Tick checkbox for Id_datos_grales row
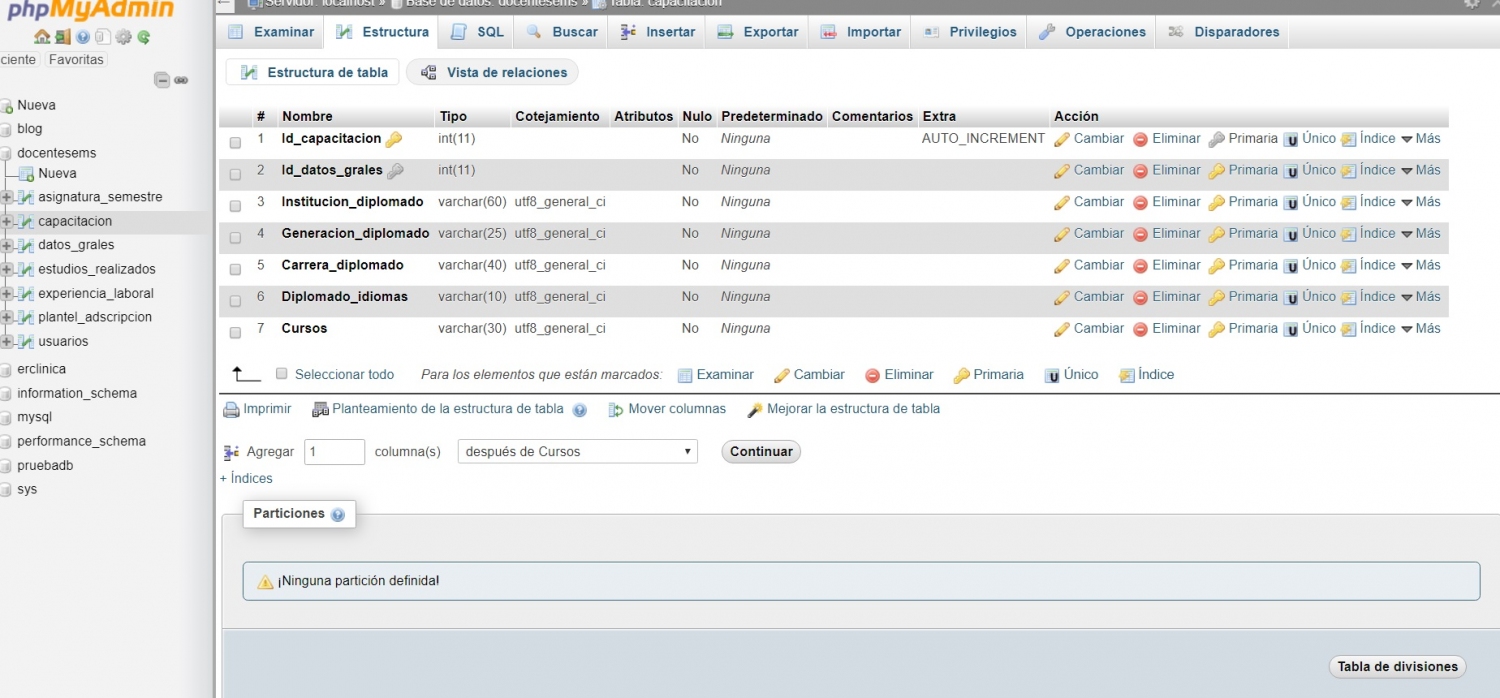 235,174
